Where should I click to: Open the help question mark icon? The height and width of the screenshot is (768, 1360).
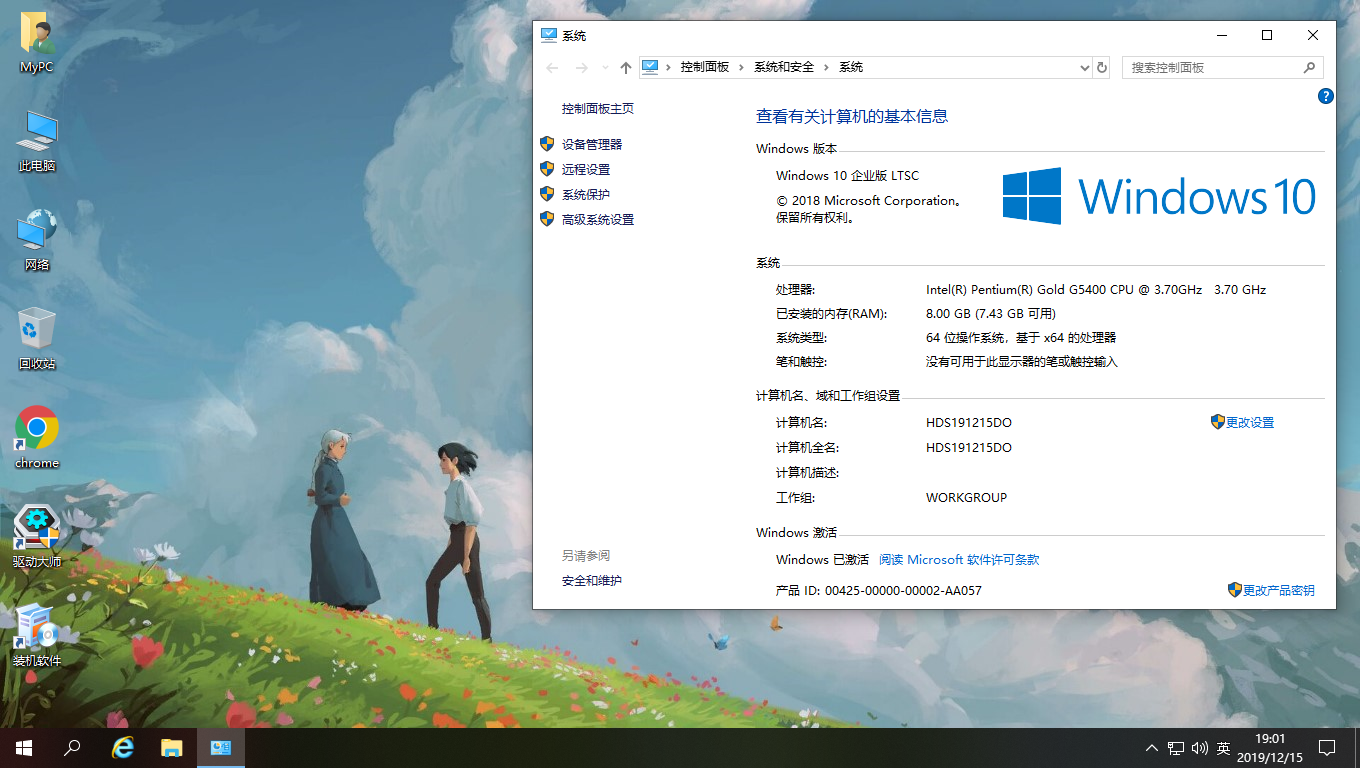[1326, 96]
